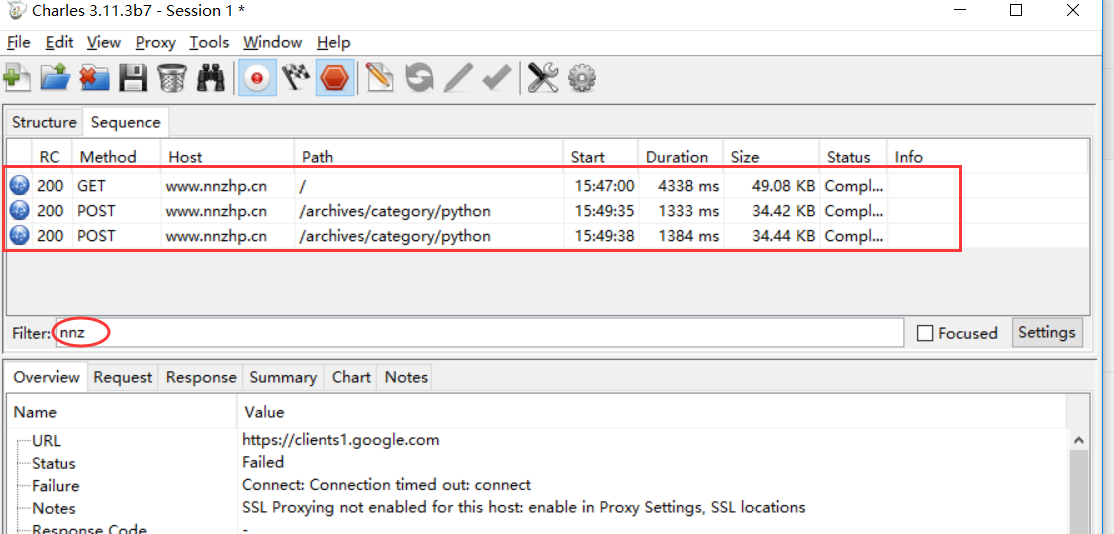
Task: Click the Overview scrollbar up arrow
Action: (1079, 440)
